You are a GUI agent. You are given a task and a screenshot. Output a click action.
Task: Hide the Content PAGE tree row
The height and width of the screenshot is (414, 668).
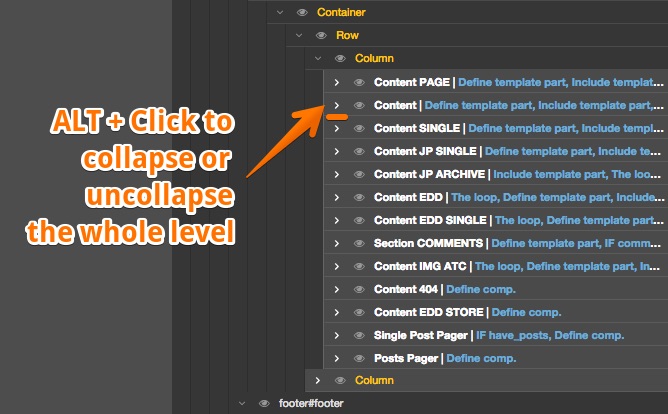pyautogui.click(x=359, y=82)
